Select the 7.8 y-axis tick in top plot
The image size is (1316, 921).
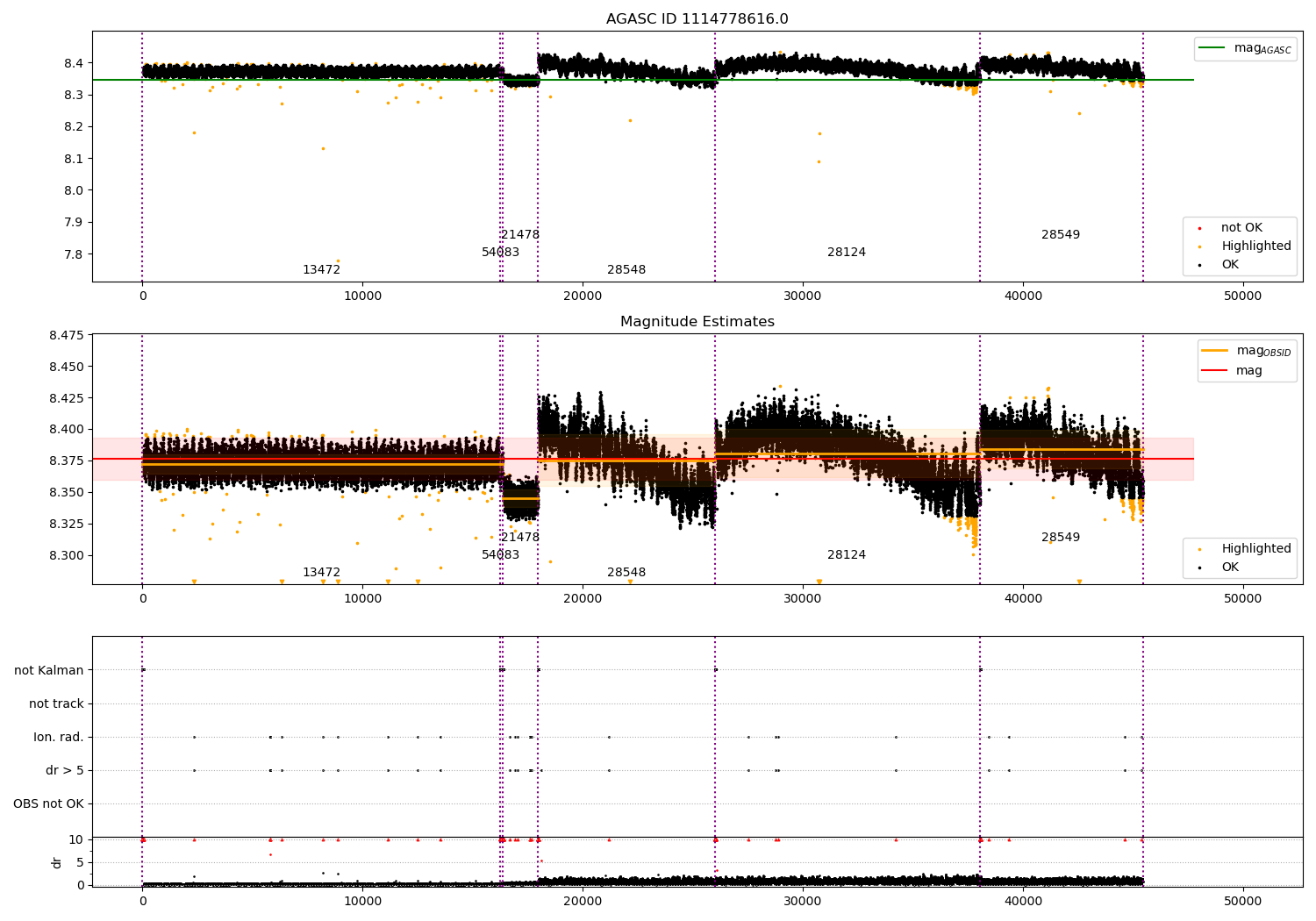point(74,254)
